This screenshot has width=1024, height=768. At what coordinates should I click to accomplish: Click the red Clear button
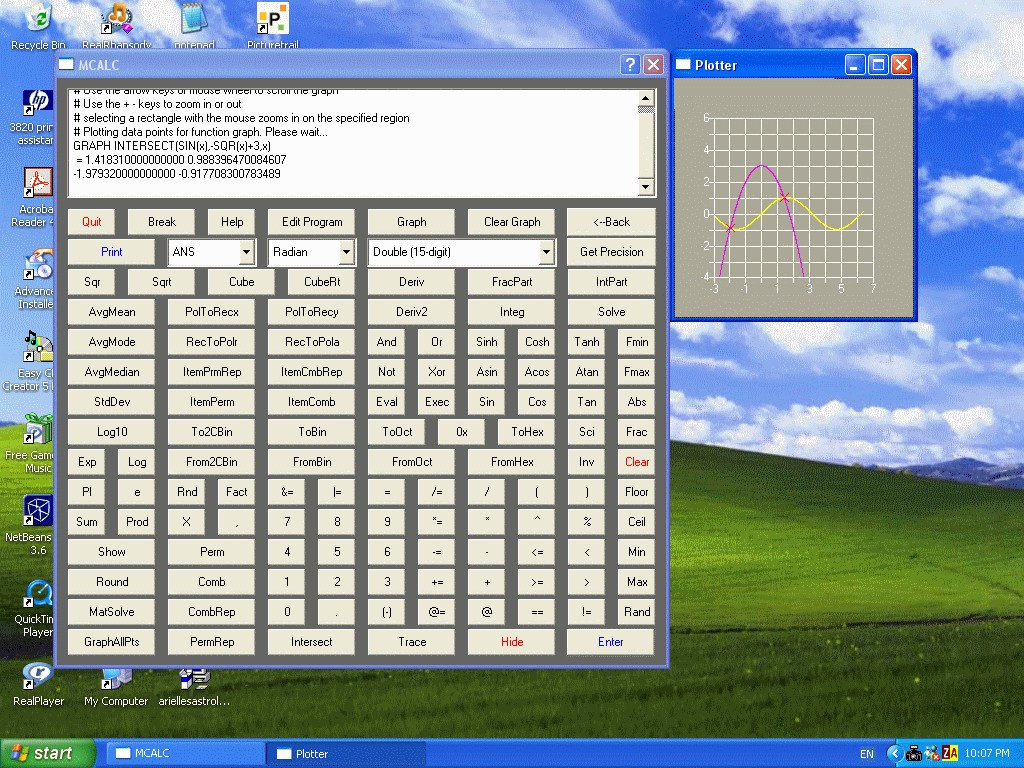coord(637,462)
